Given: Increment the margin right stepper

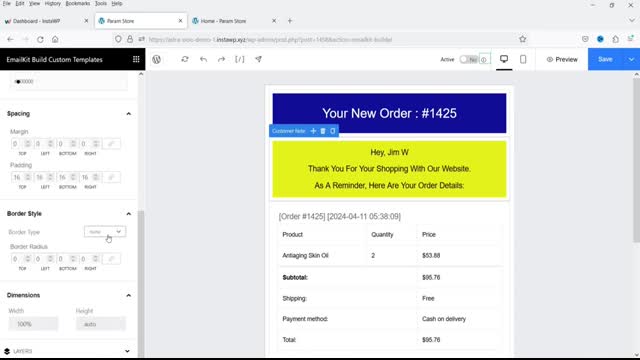Looking at the screenshot, I should (x=96, y=142).
